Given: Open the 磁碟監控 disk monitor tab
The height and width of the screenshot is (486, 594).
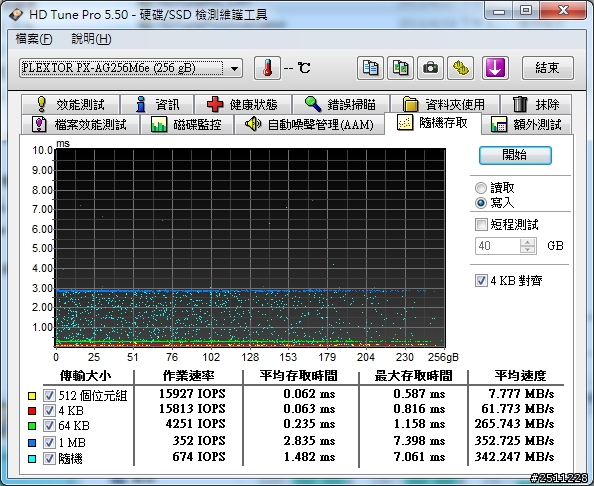Looking at the screenshot, I should point(187,124).
